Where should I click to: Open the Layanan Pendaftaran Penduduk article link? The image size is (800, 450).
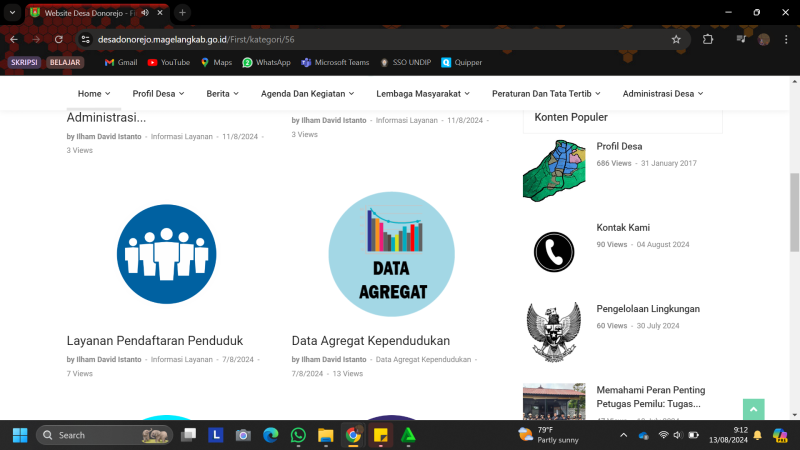coord(155,340)
